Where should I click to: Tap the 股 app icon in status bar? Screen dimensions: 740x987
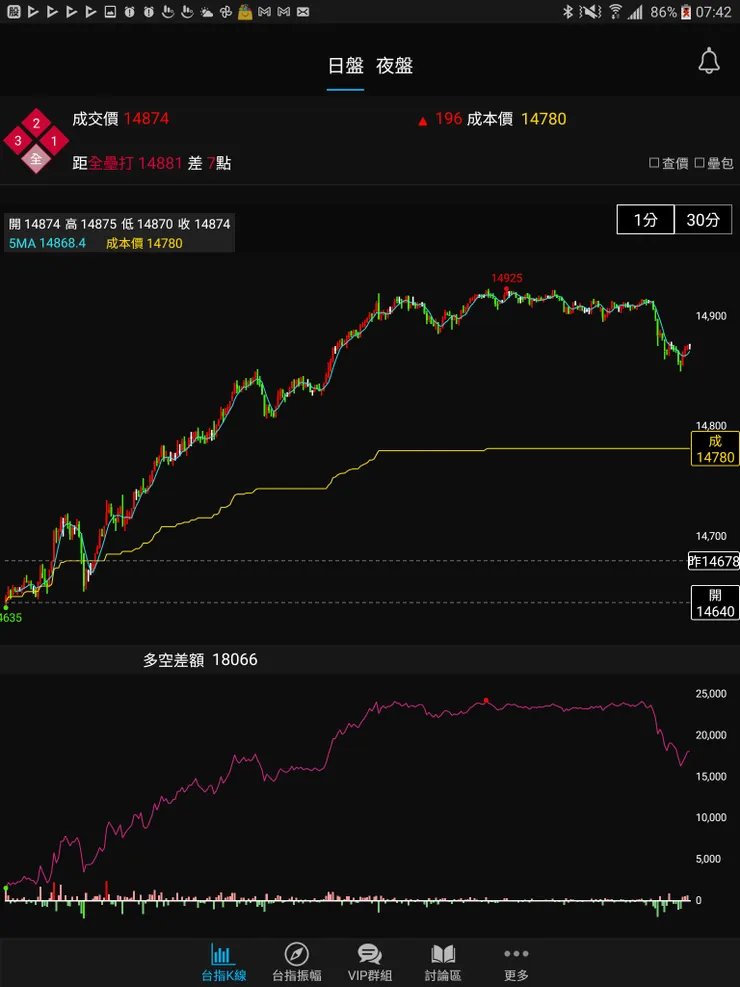(x=13, y=11)
